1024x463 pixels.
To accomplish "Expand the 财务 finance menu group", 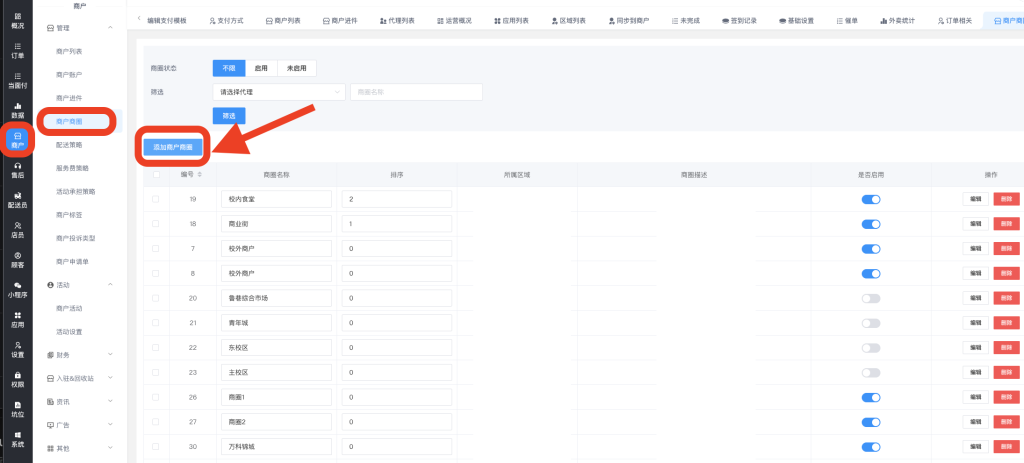I will tap(80, 354).
